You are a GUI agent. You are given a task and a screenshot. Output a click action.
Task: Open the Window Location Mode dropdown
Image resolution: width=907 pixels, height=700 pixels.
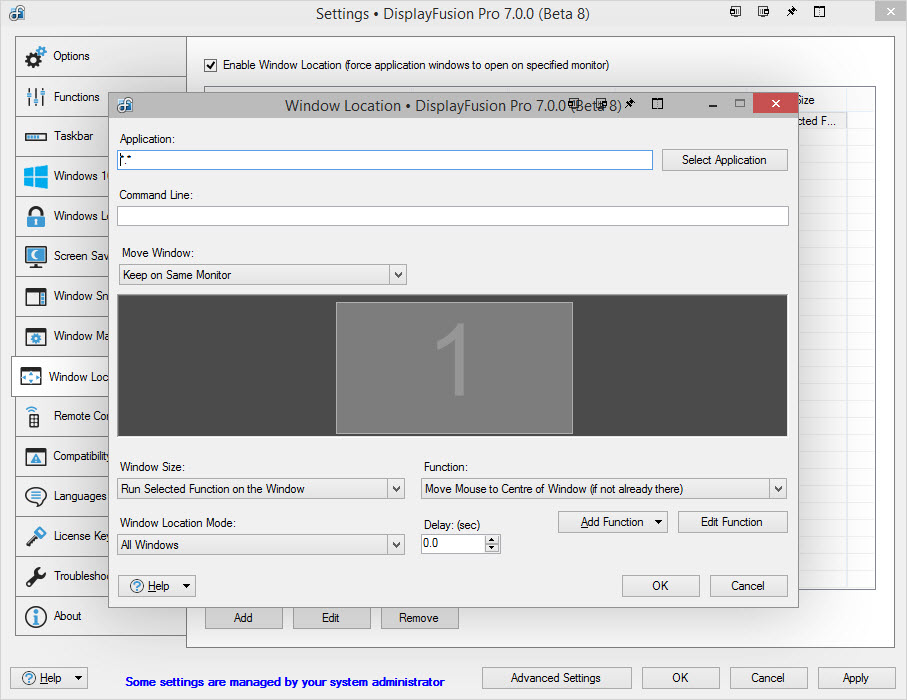pos(396,545)
